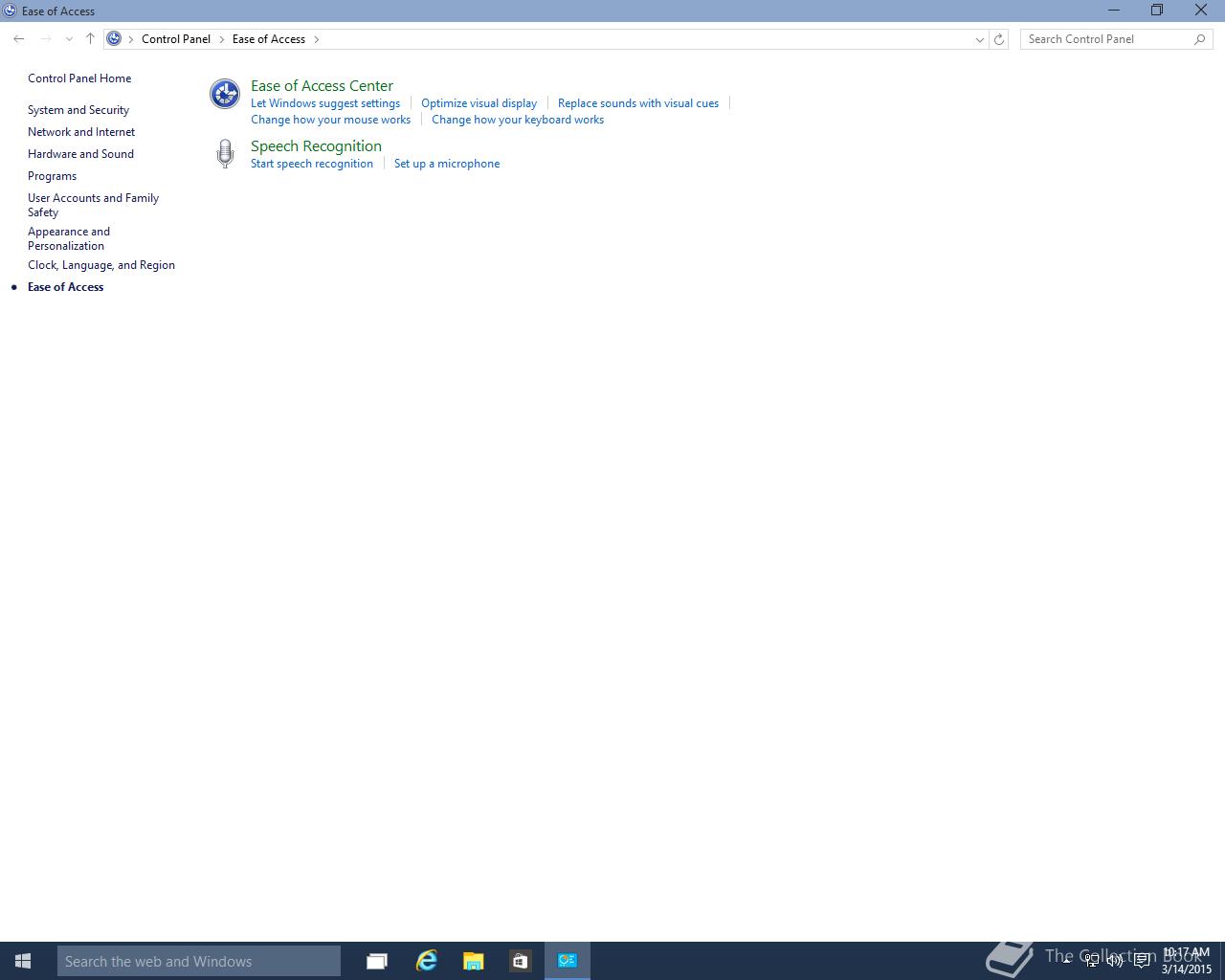Click the Search the web and Windows box
1225x980 pixels.
(x=199, y=961)
